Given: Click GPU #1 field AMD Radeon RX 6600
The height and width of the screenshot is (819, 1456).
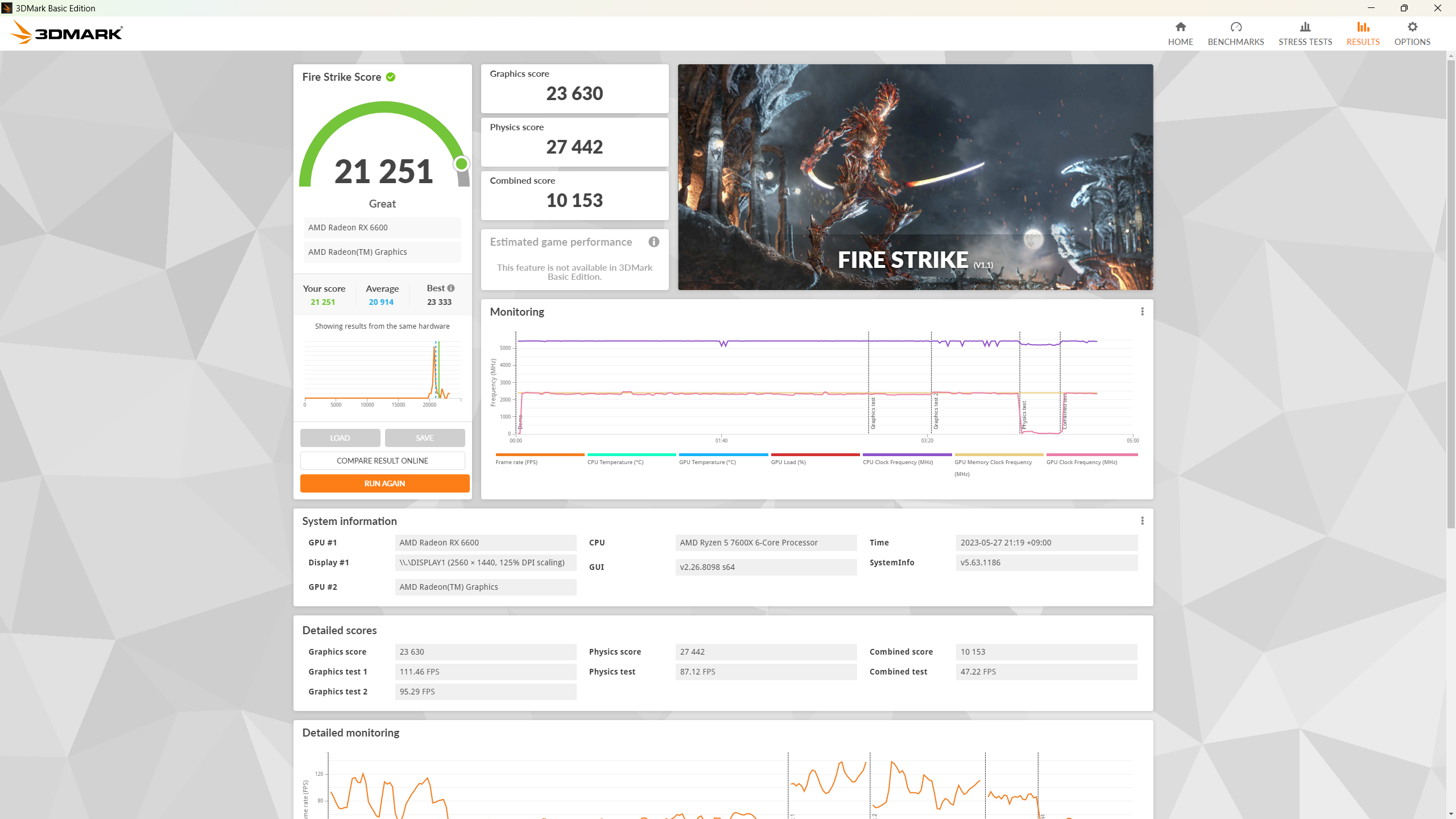Looking at the screenshot, I should [x=486, y=543].
